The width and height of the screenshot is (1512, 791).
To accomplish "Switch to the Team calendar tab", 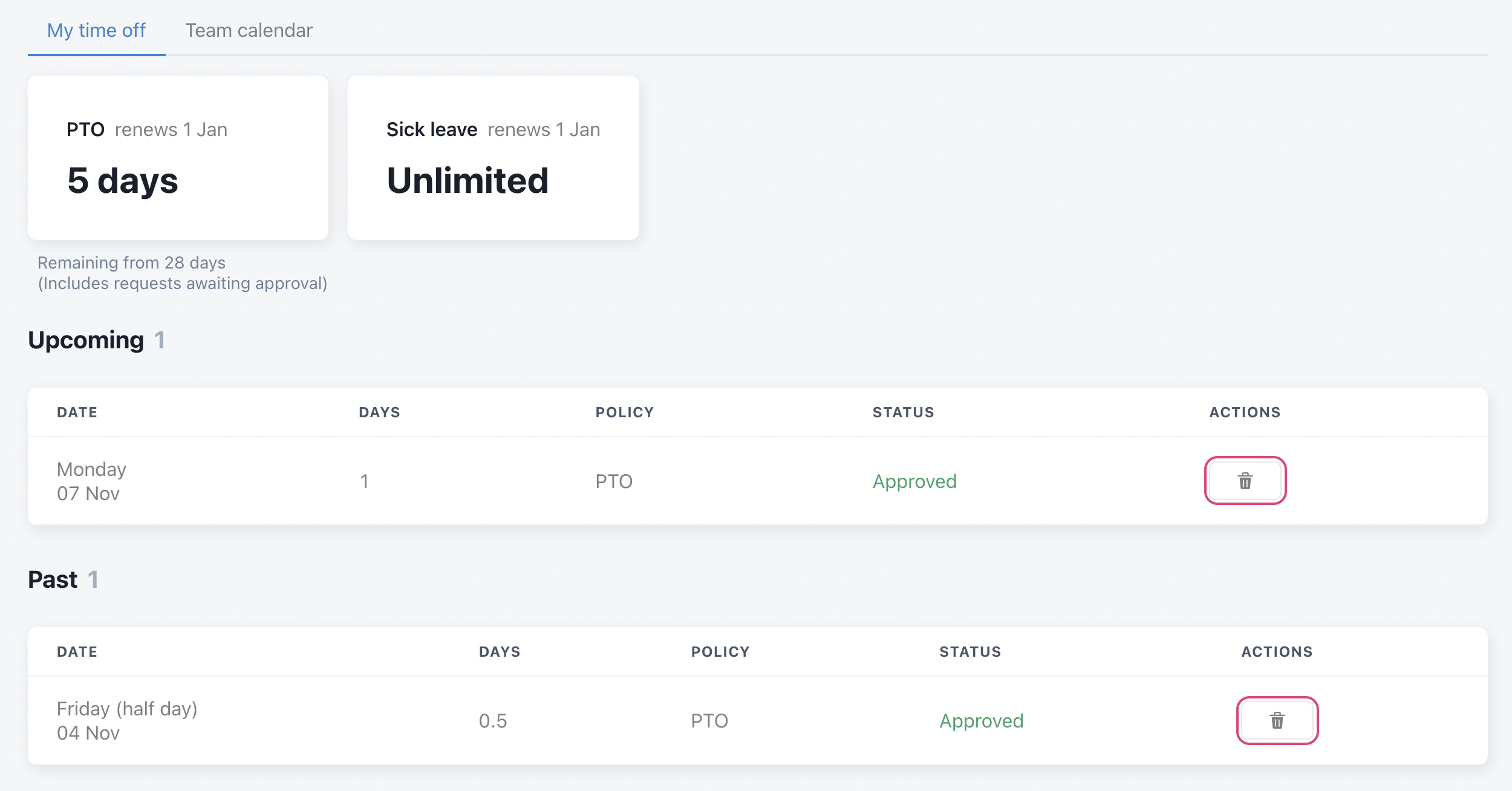I will (x=249, y=30).
